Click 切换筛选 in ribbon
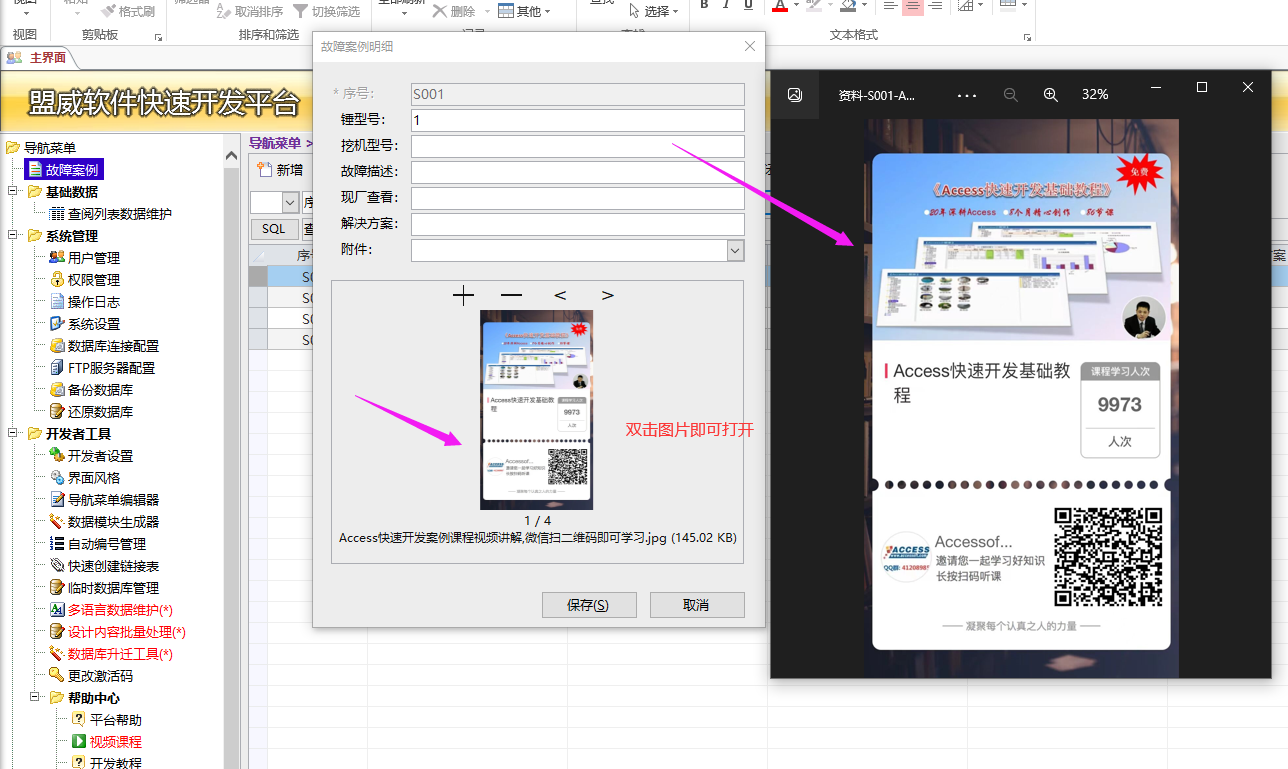Viewport: 1288px width, 769px height. [326, 11]
